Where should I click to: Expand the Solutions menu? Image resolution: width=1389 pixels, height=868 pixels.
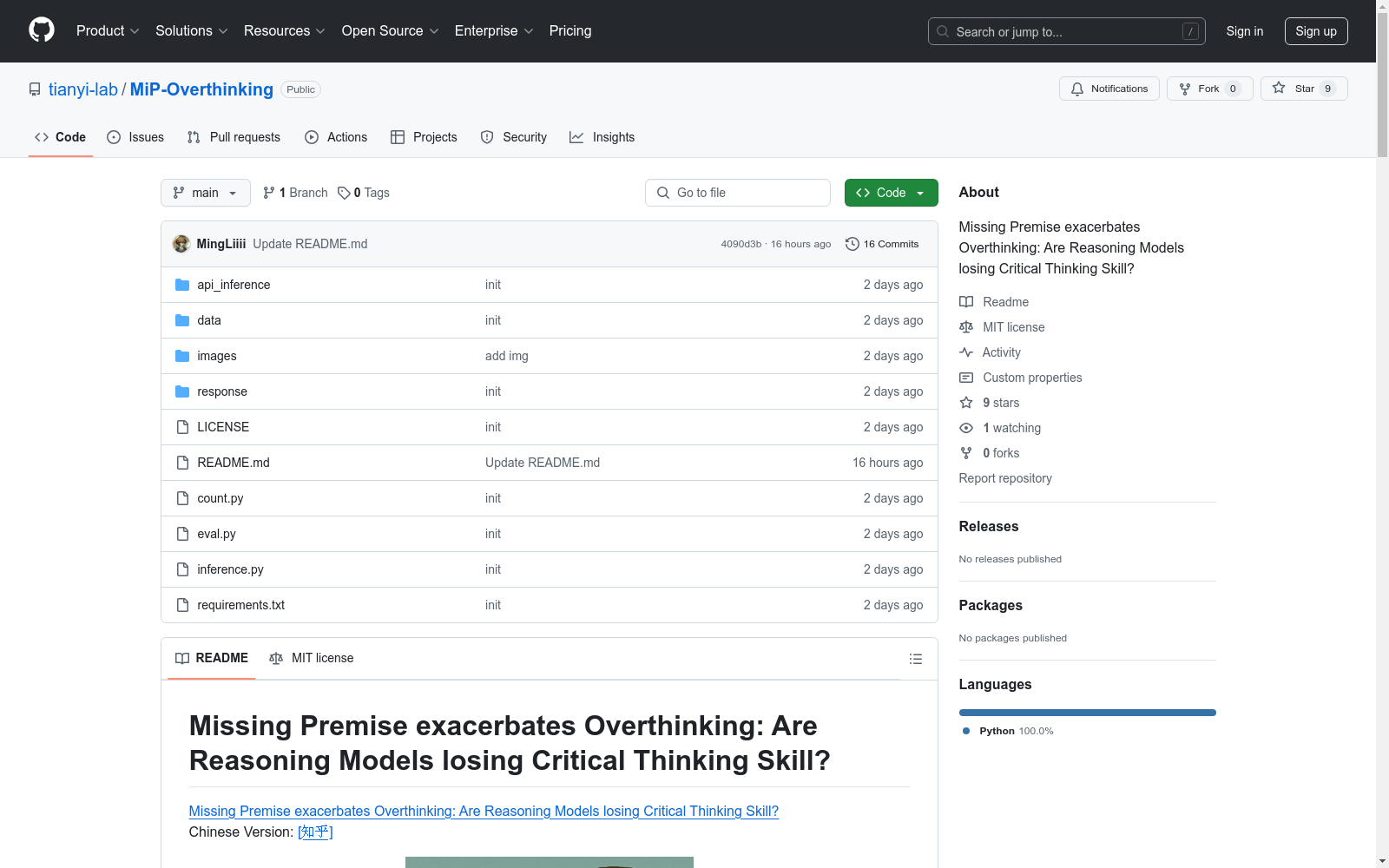(x=192, y=30)
